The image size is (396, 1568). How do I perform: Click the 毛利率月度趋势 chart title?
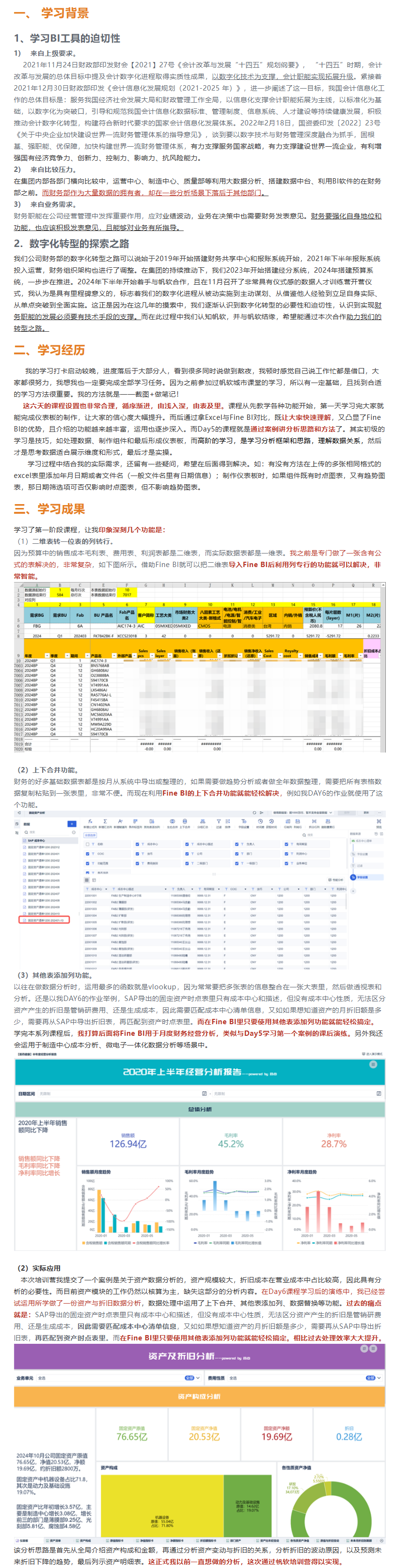point(199,1172)
